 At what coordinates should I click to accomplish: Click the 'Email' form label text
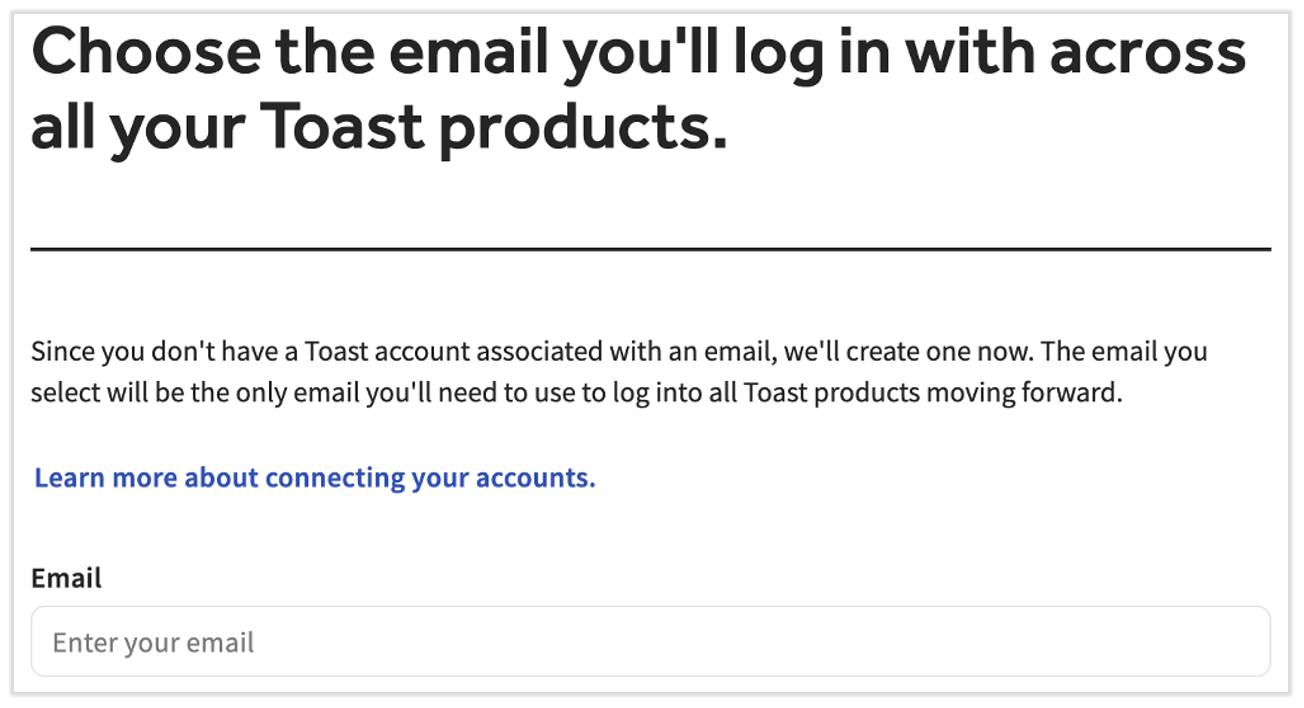tap(66, 578)
